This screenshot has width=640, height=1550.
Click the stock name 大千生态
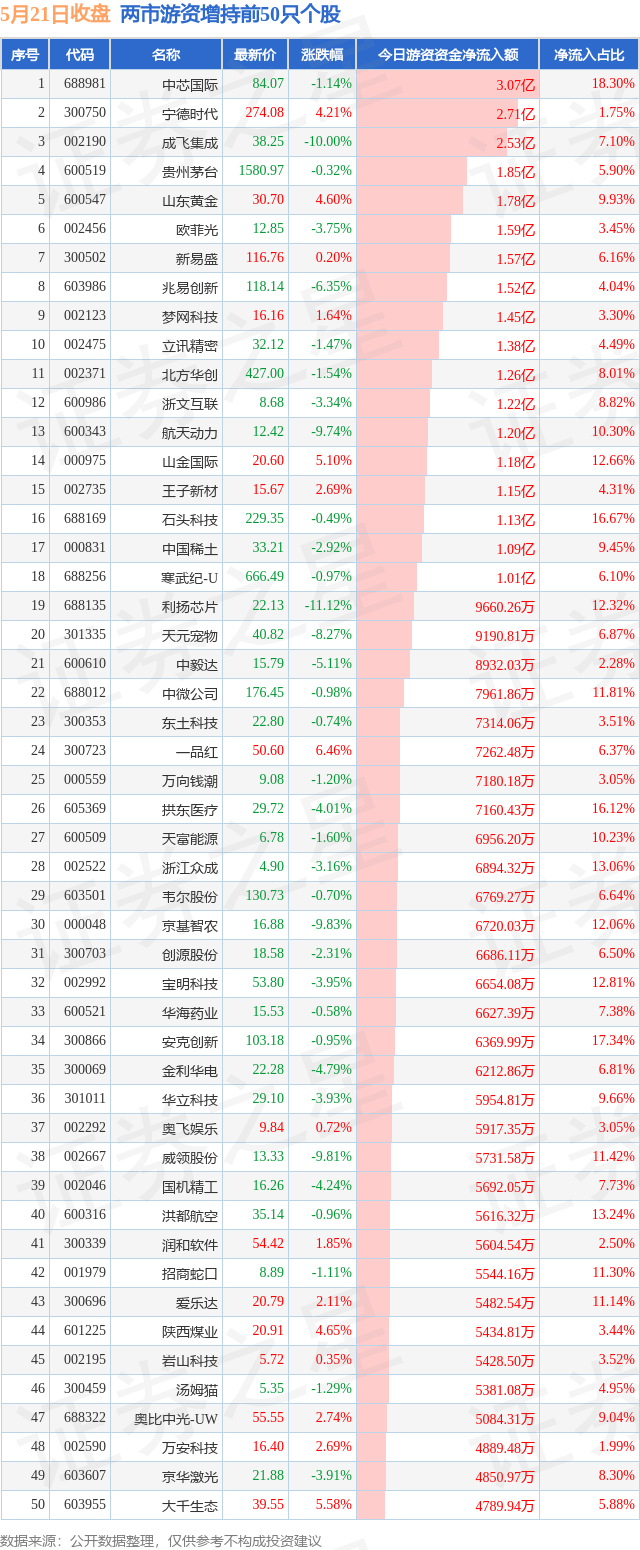click(190, 1505)
